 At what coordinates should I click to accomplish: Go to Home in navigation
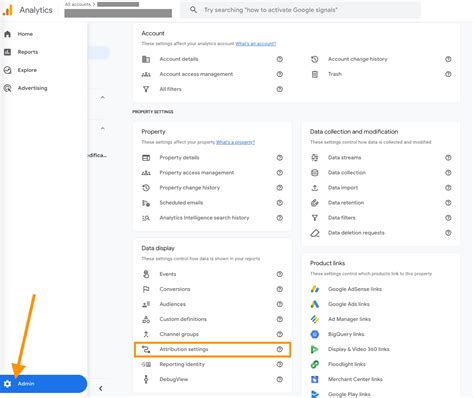click(x=25, y=34)
